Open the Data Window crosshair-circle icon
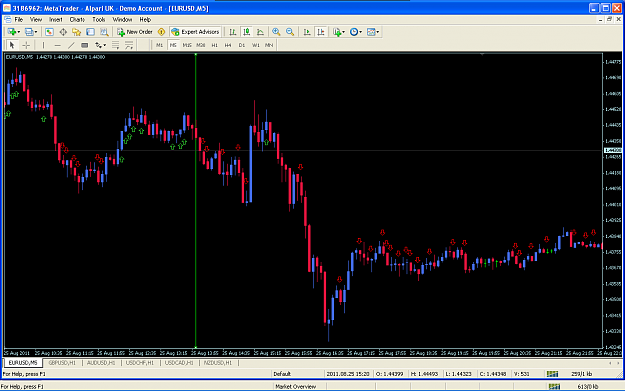This screenshot has height=391, width=625. [63, 32]
